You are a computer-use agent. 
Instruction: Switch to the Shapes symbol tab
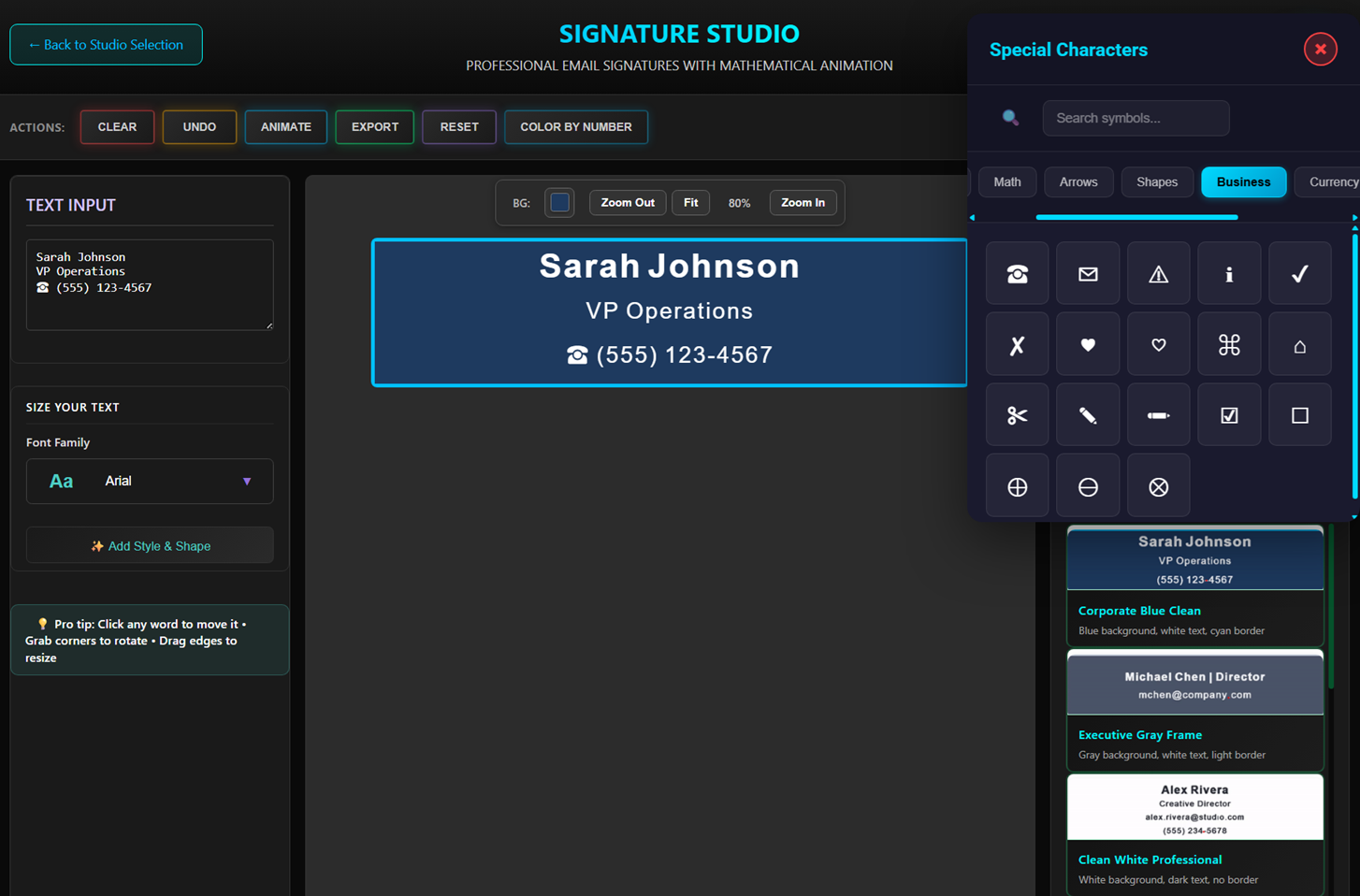[x=1156, y=182]
